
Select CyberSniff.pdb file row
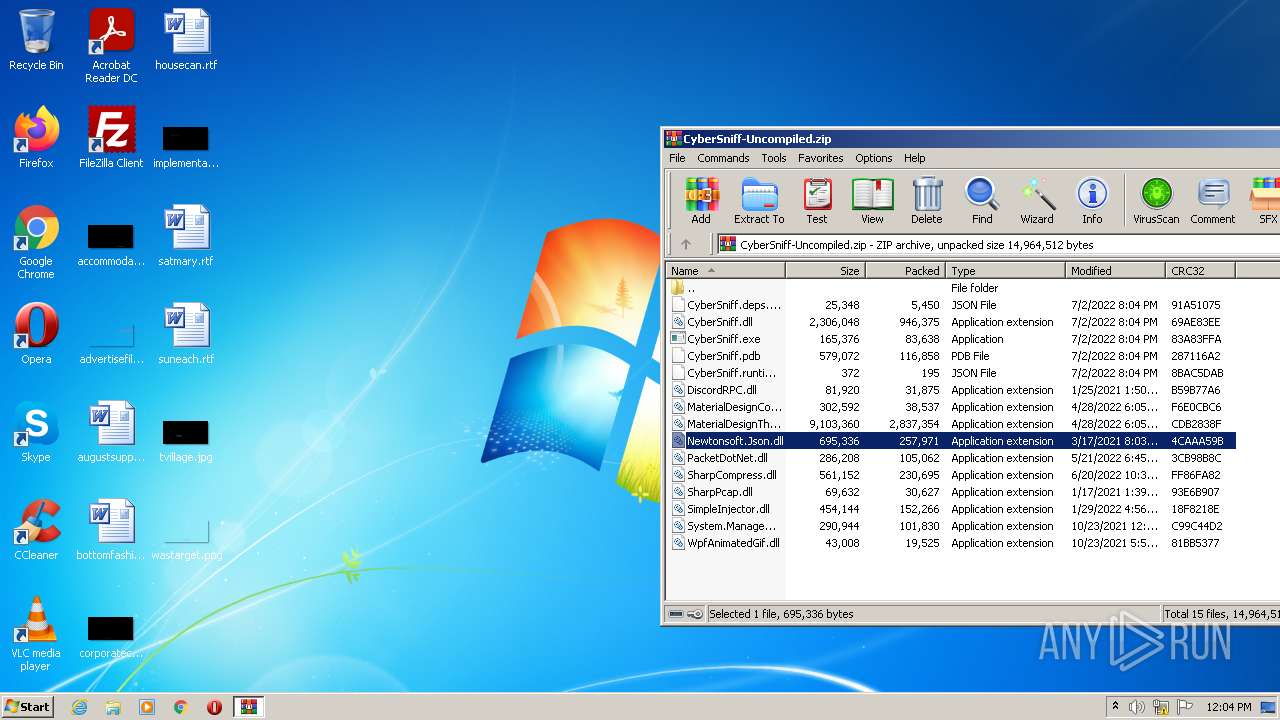click(952, 356)
